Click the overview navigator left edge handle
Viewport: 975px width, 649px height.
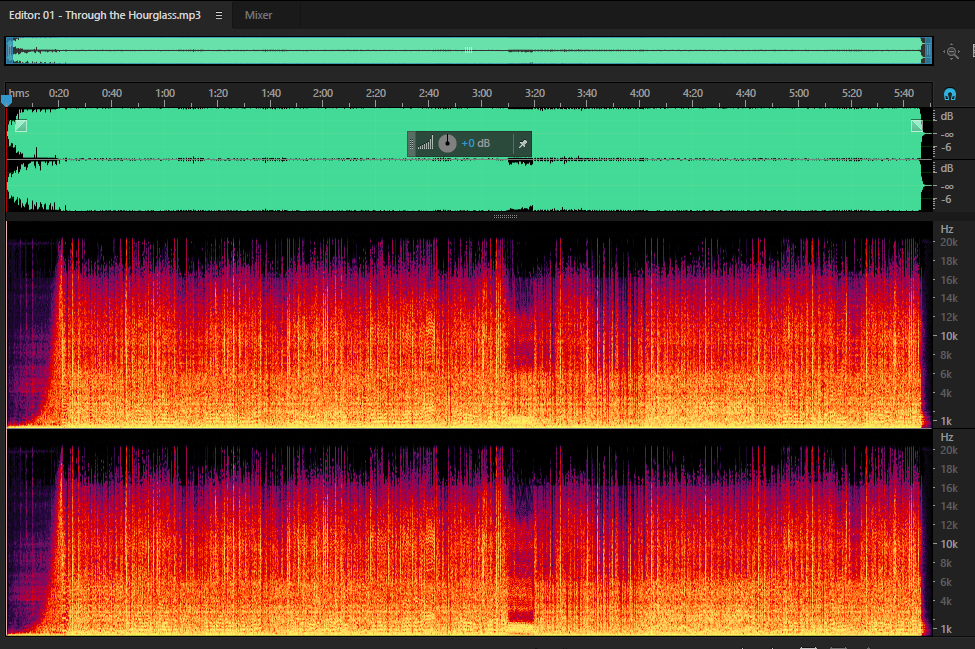pyautogui.click(x=9, y=51)
